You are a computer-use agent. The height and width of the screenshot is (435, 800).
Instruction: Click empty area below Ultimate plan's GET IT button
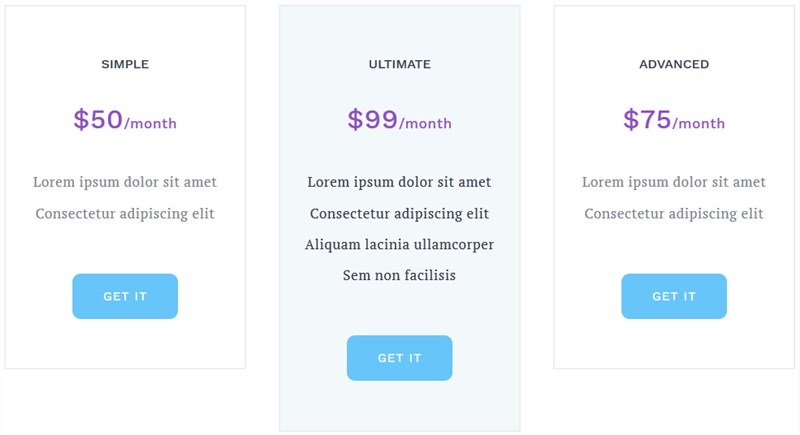click(x=400, y=406)
